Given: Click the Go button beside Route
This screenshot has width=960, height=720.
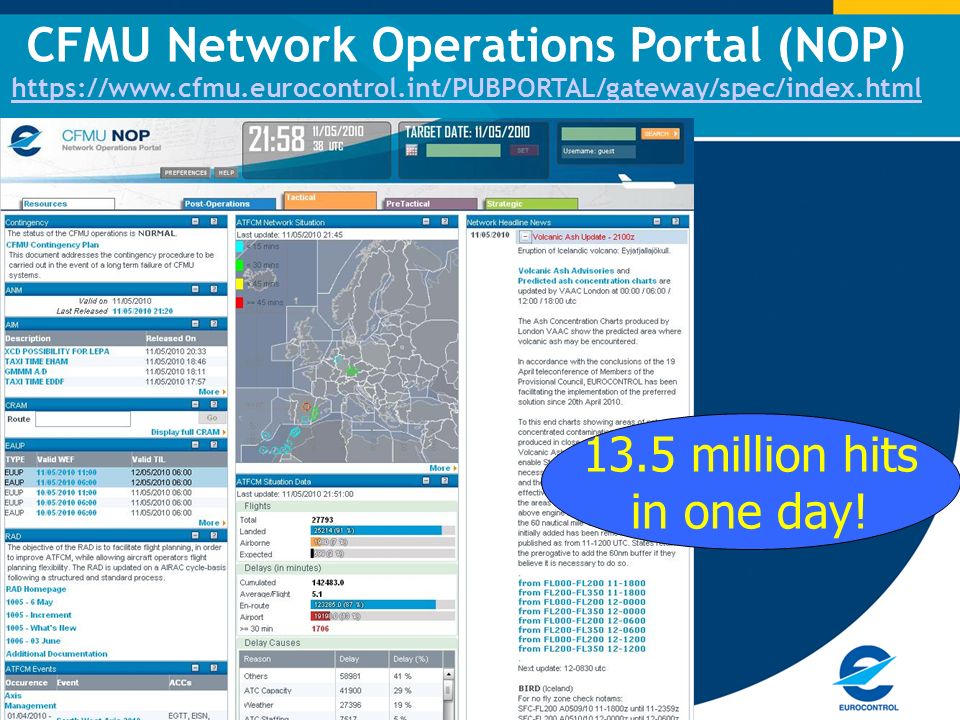Looking at the screenshot, I should pyautogui.click(x=212, y=418).
